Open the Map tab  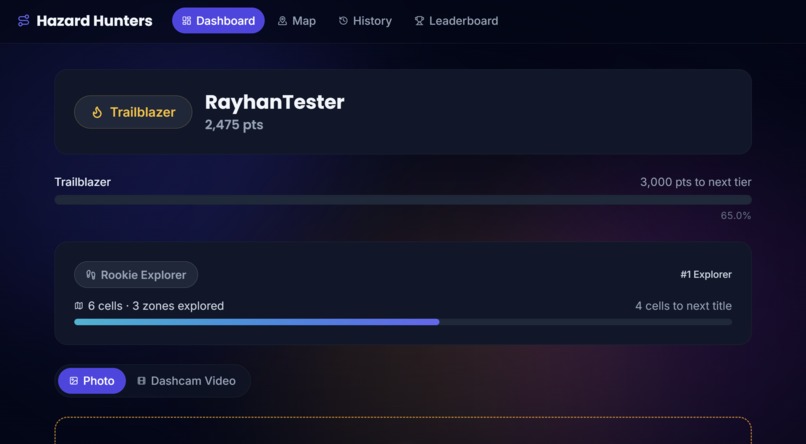point(297,21)
